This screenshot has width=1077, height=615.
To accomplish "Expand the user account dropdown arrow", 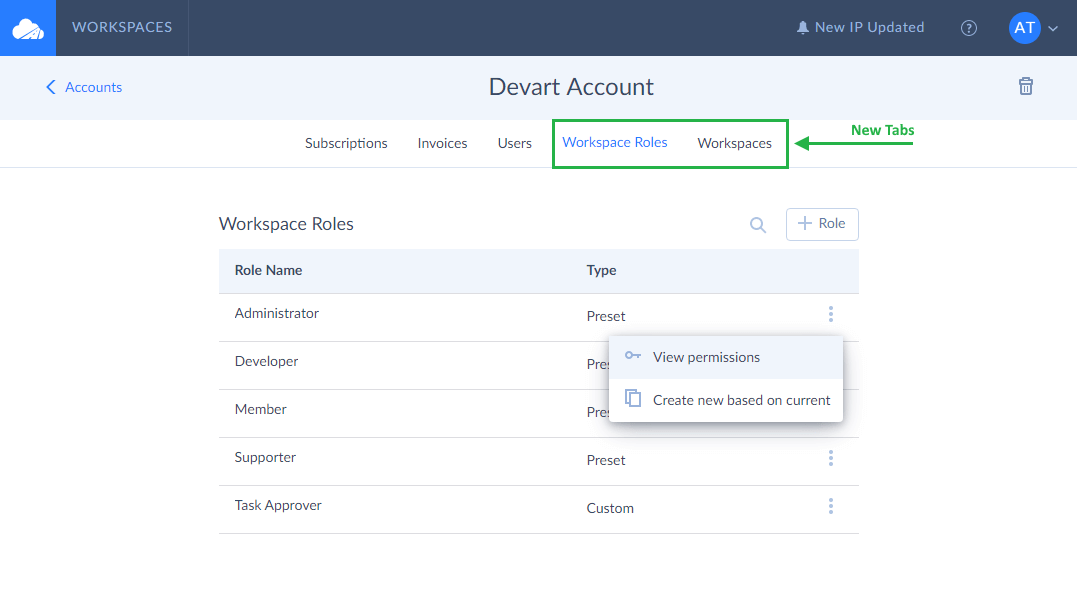I will (x=1053, y=29).
